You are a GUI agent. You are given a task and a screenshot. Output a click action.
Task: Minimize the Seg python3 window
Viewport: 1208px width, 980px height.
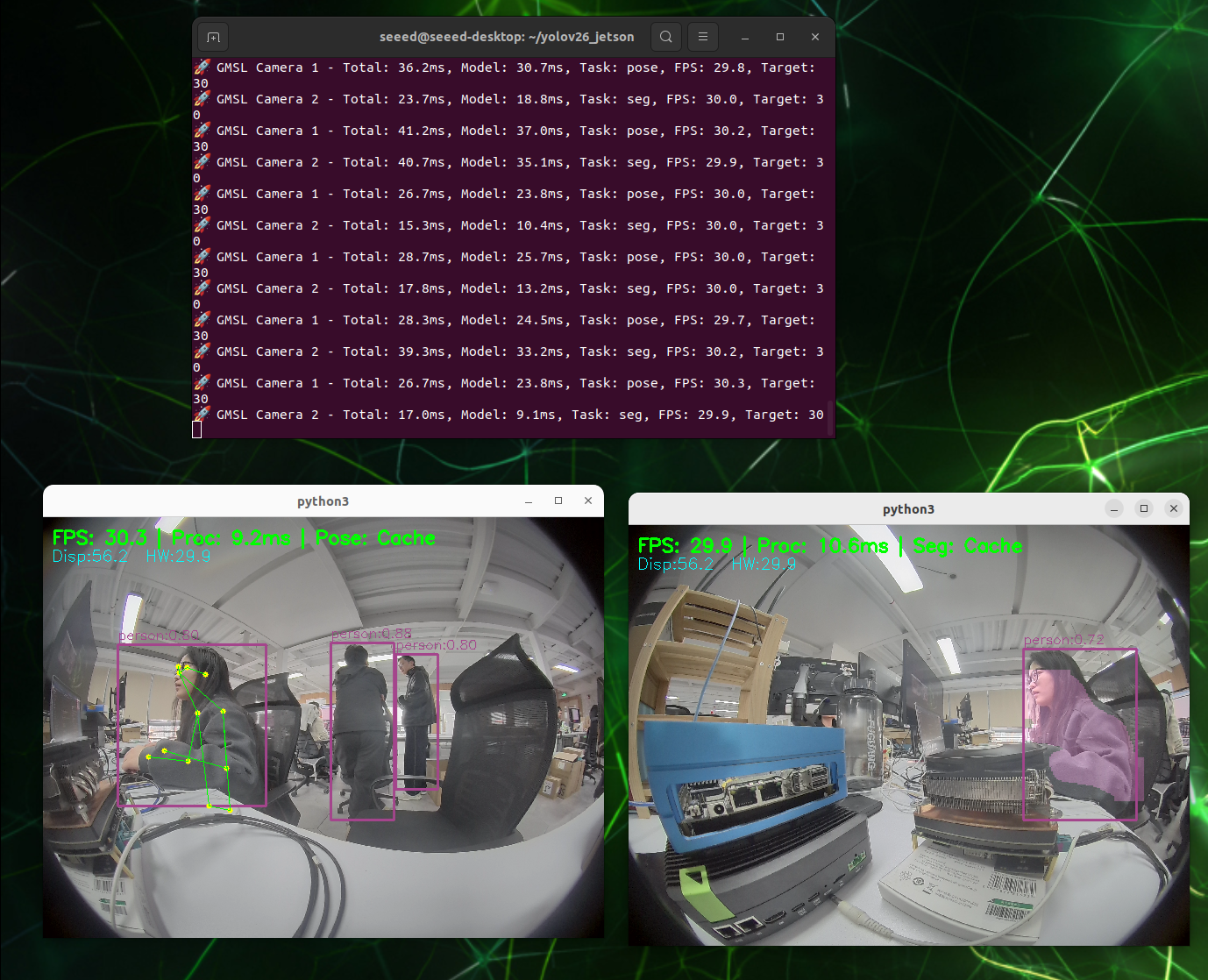pyautogui.click(x=1114, y=508)
